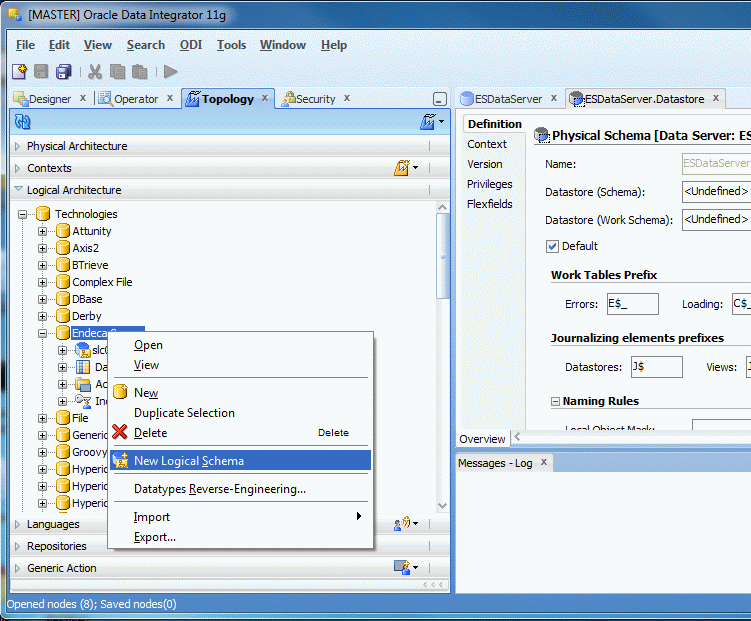Open the Tools menu
Image resolution: width=751 pixels, height=621 pixels.
(x=231, y=45)
